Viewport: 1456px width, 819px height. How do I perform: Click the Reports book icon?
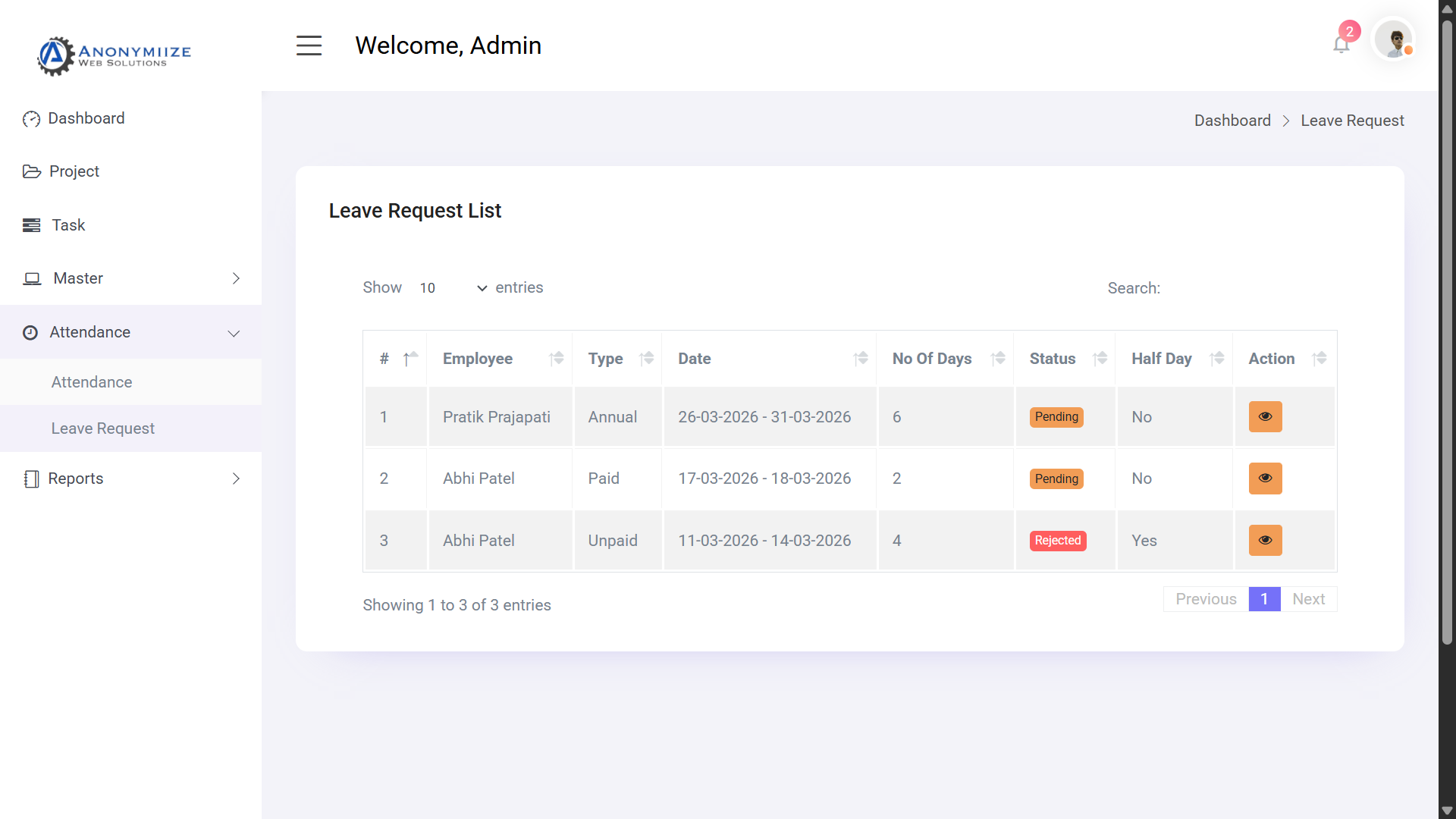coord(31,479)
